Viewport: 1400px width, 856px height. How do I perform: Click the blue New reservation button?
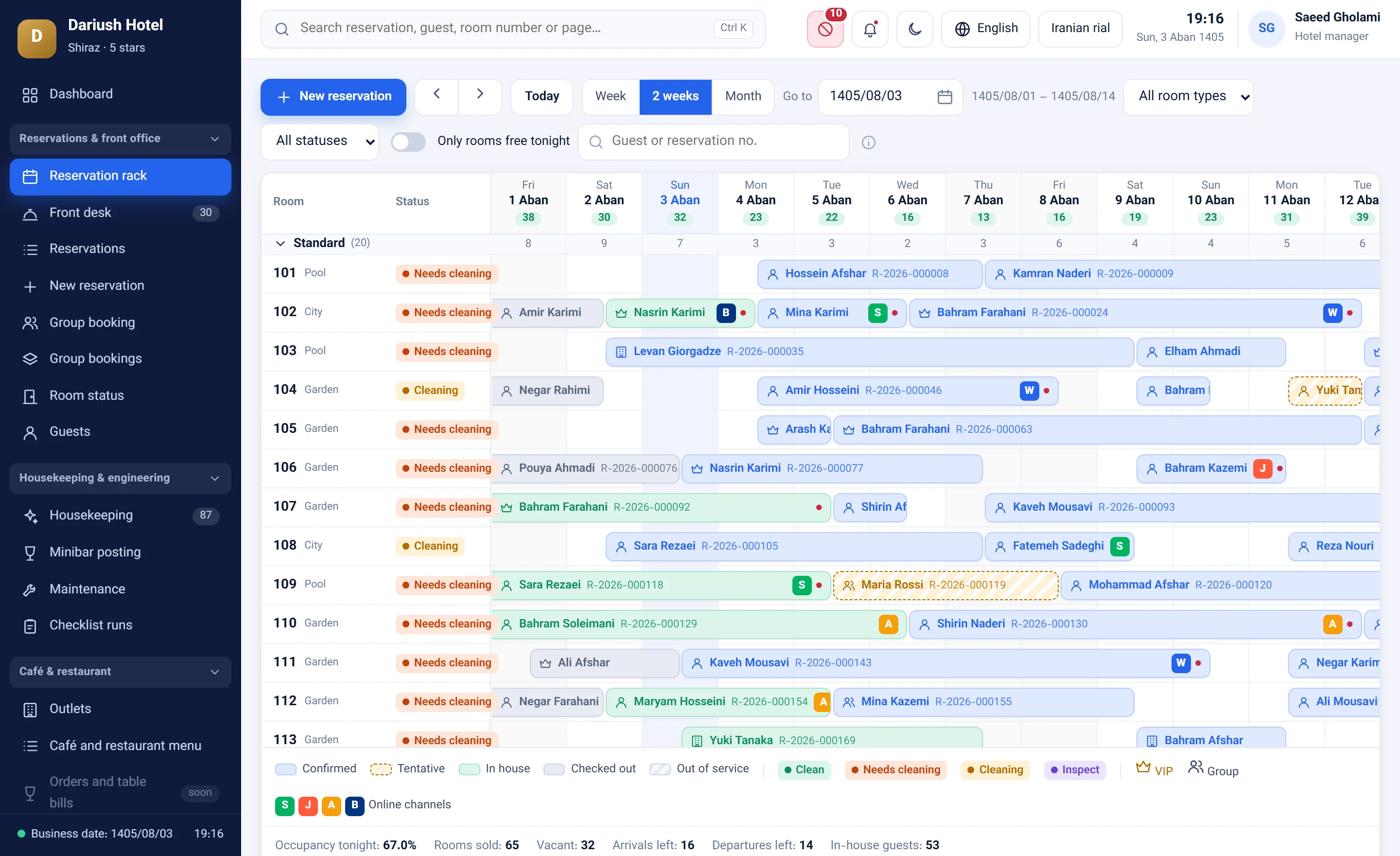(x=333, y=97)
